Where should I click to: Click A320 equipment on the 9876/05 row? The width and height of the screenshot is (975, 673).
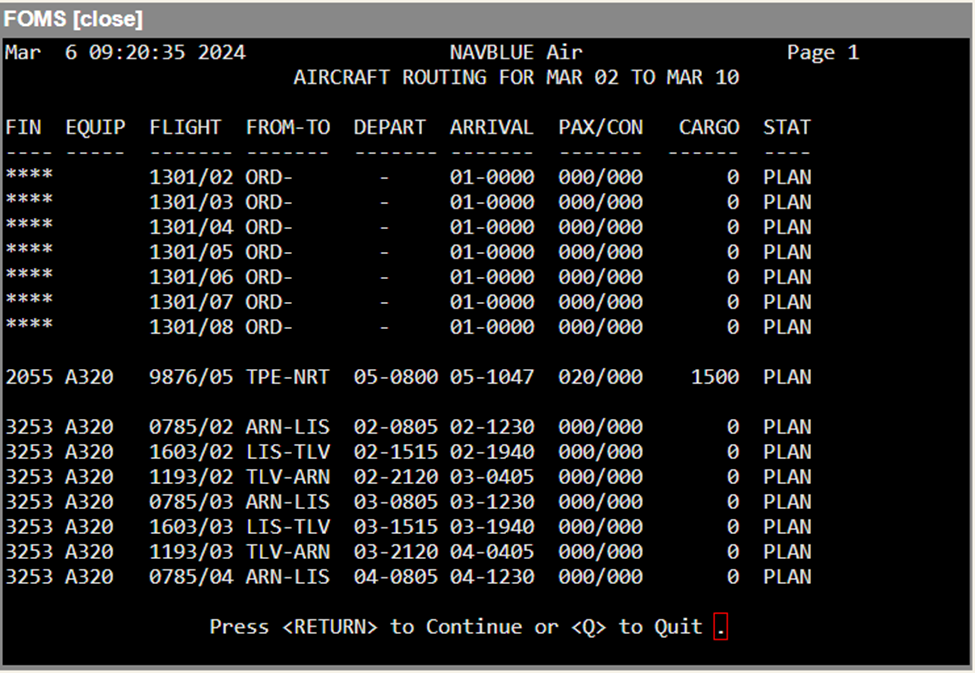click(89, 377)
